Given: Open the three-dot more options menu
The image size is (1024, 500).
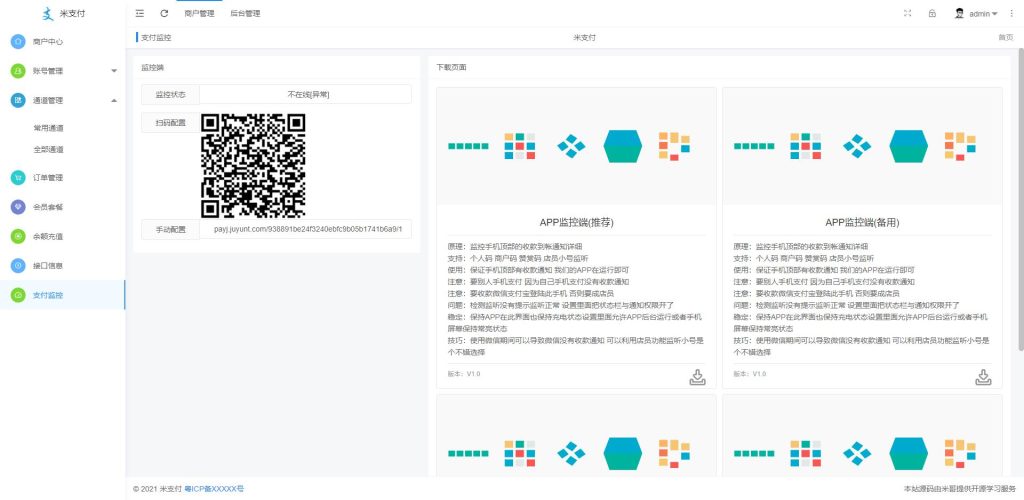Looking at the screenshot, I should (1011, 14).
